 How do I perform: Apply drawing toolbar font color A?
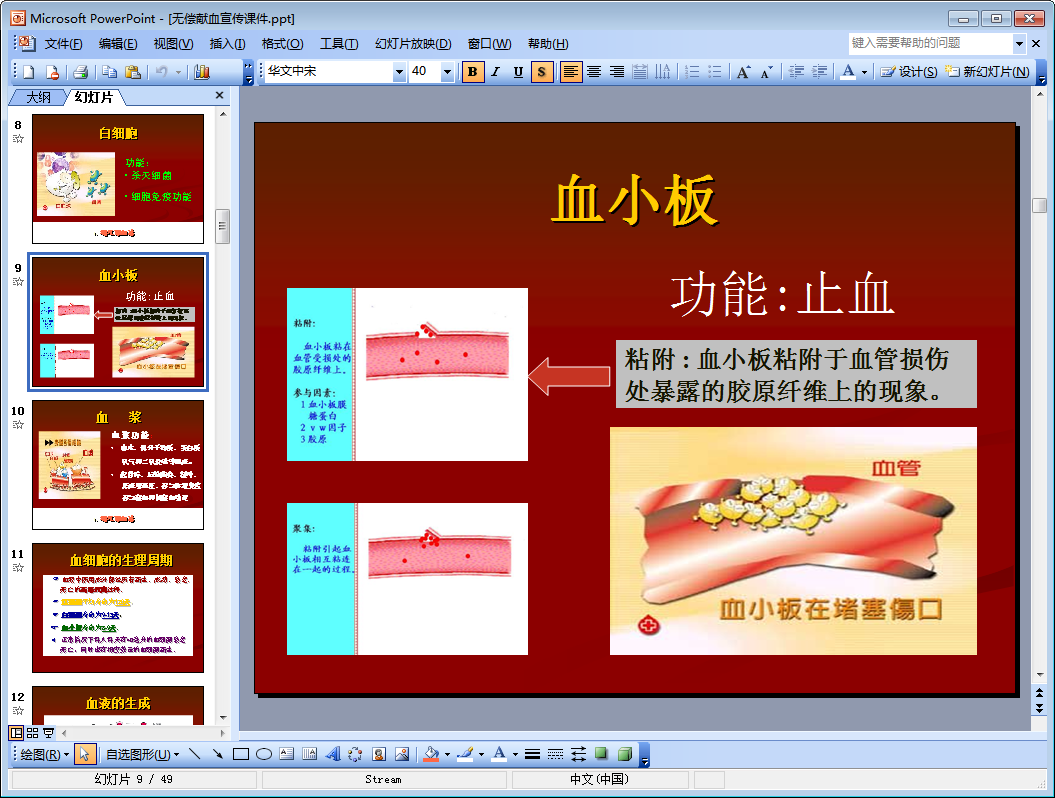[499, 754]
